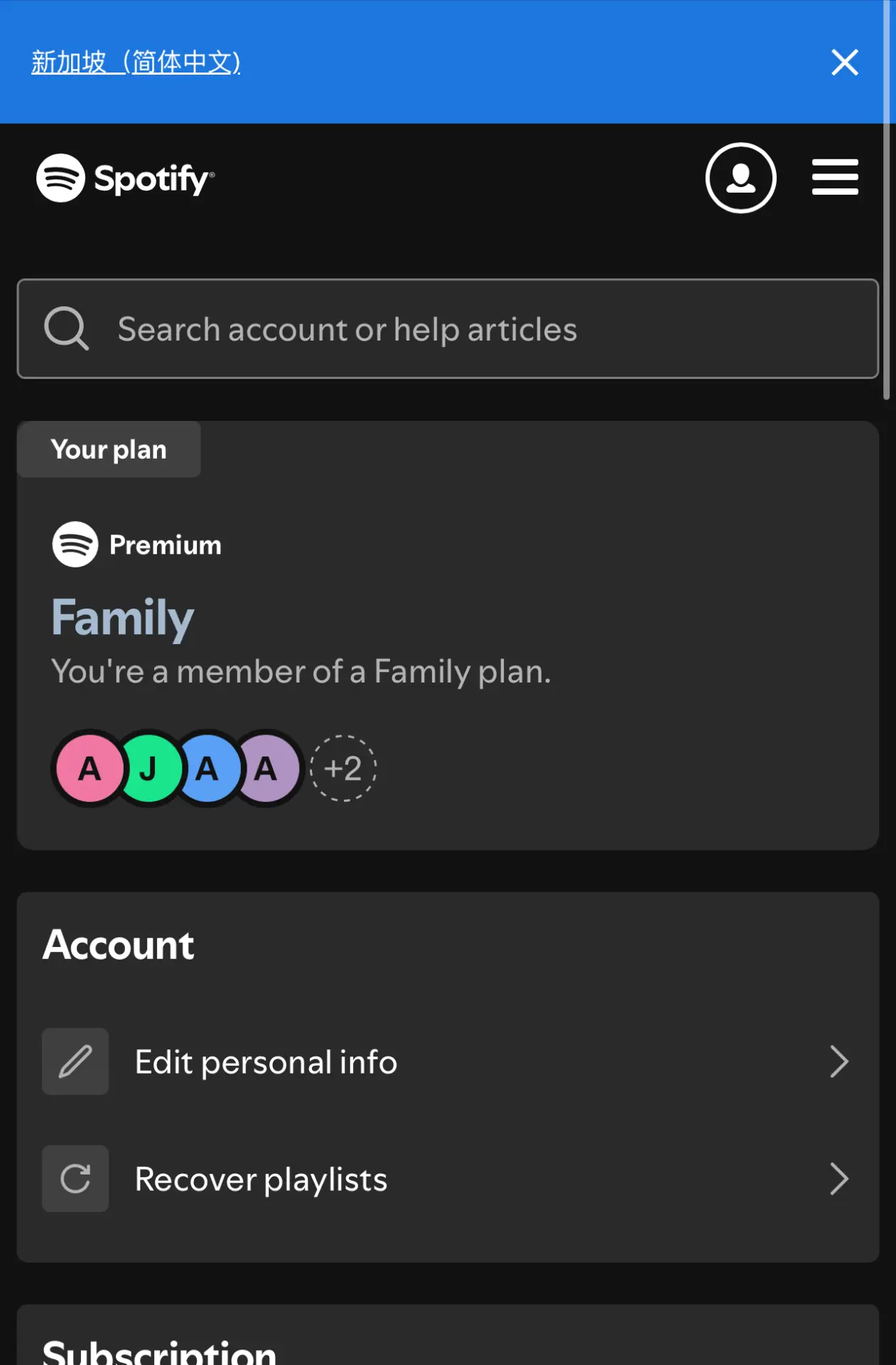Click the pencil edit icon
Screen dimensions: 896x1365
click(75, 1061)
